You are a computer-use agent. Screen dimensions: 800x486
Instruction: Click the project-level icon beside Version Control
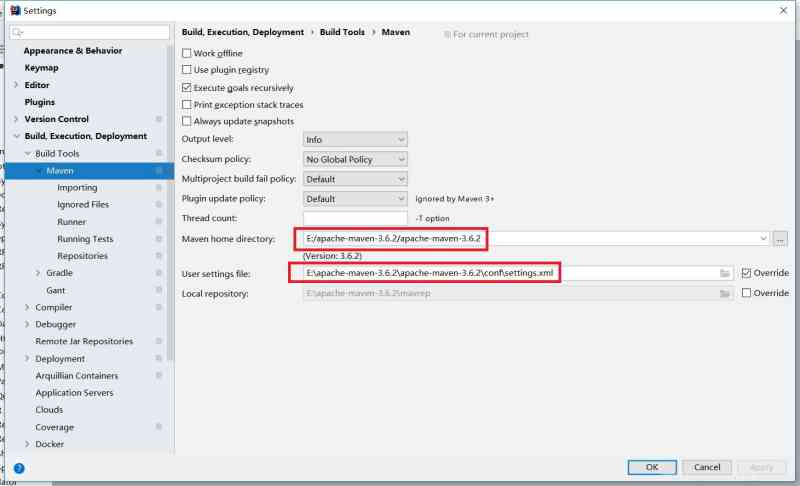pyautogui.click(x=159, y=119)
